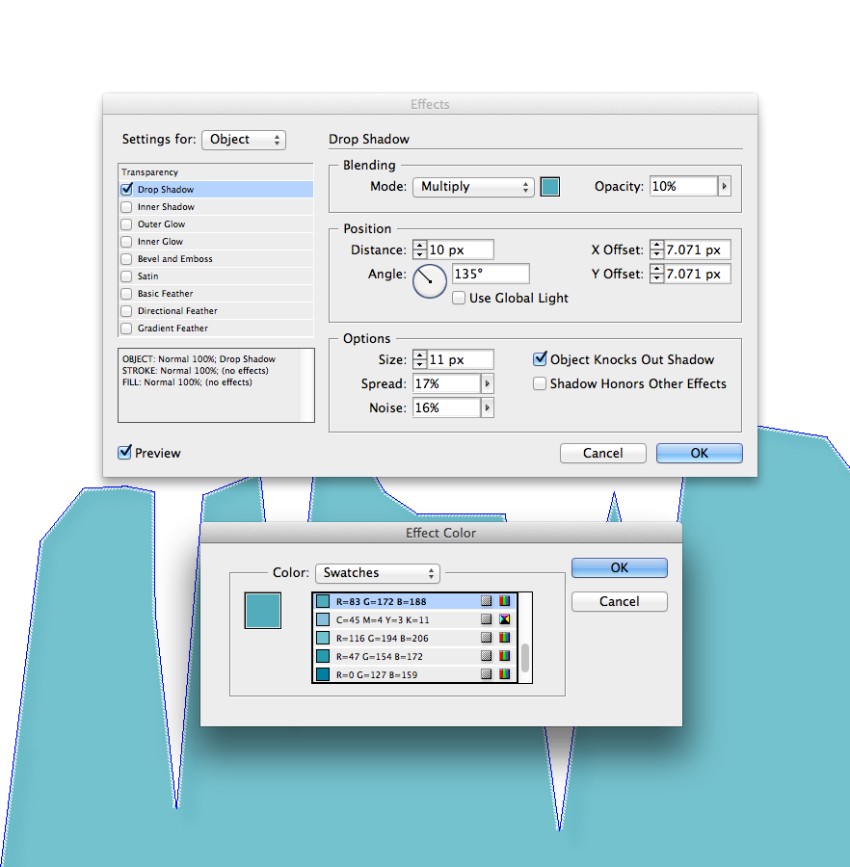Open the Color Swatches dropdown
This screenshot has width=850, height=867.
pyautogui.click(x=378, y=573)
